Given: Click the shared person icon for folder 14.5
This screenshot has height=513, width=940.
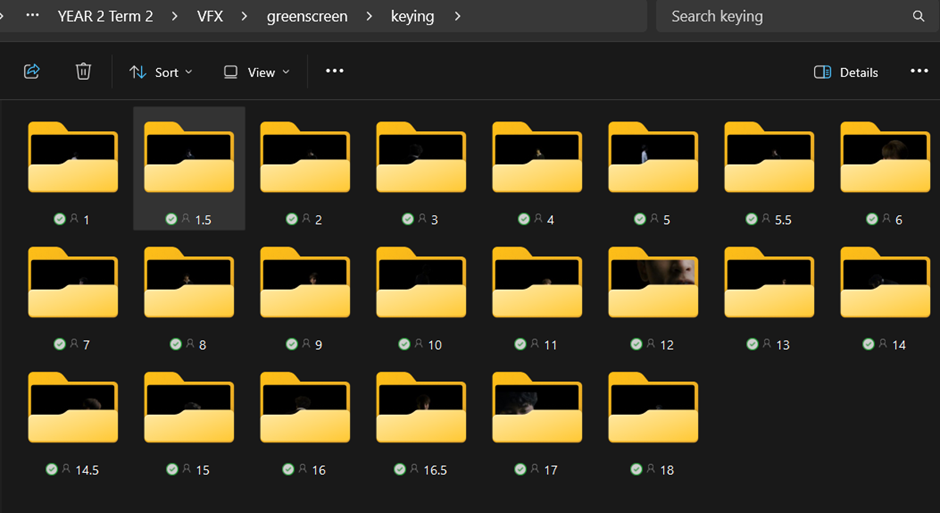Looking at the screenshot, I should pos(66,469).
